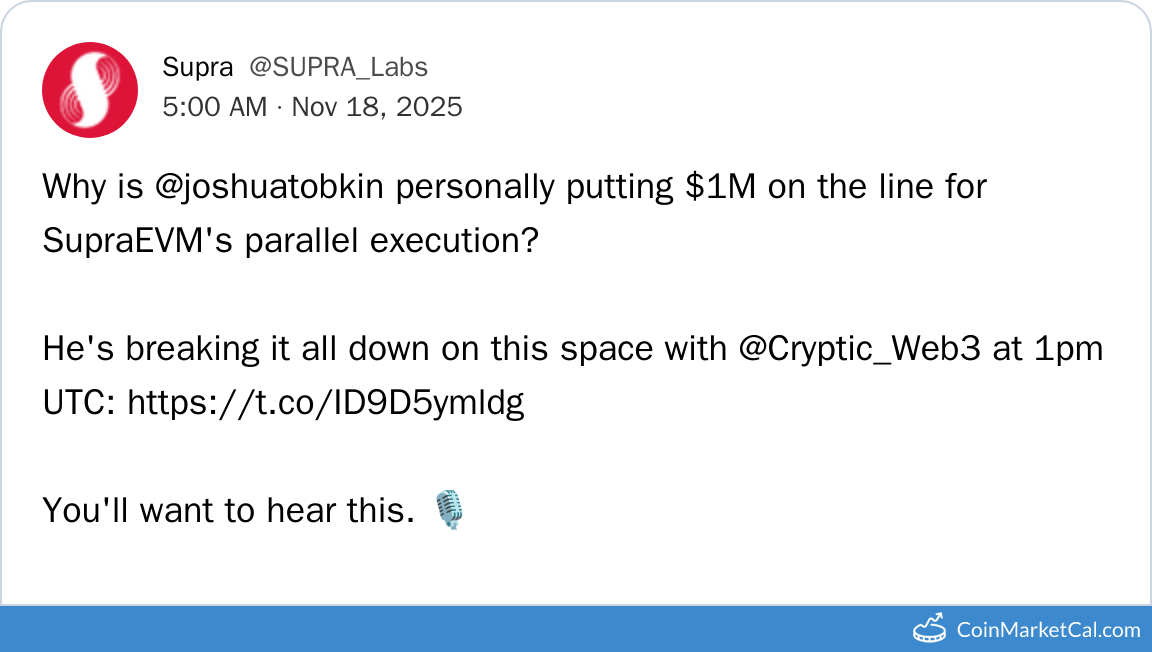Click the "You'll want to hear this." line
Screen dimensions: 1152x652
[228, 511]
